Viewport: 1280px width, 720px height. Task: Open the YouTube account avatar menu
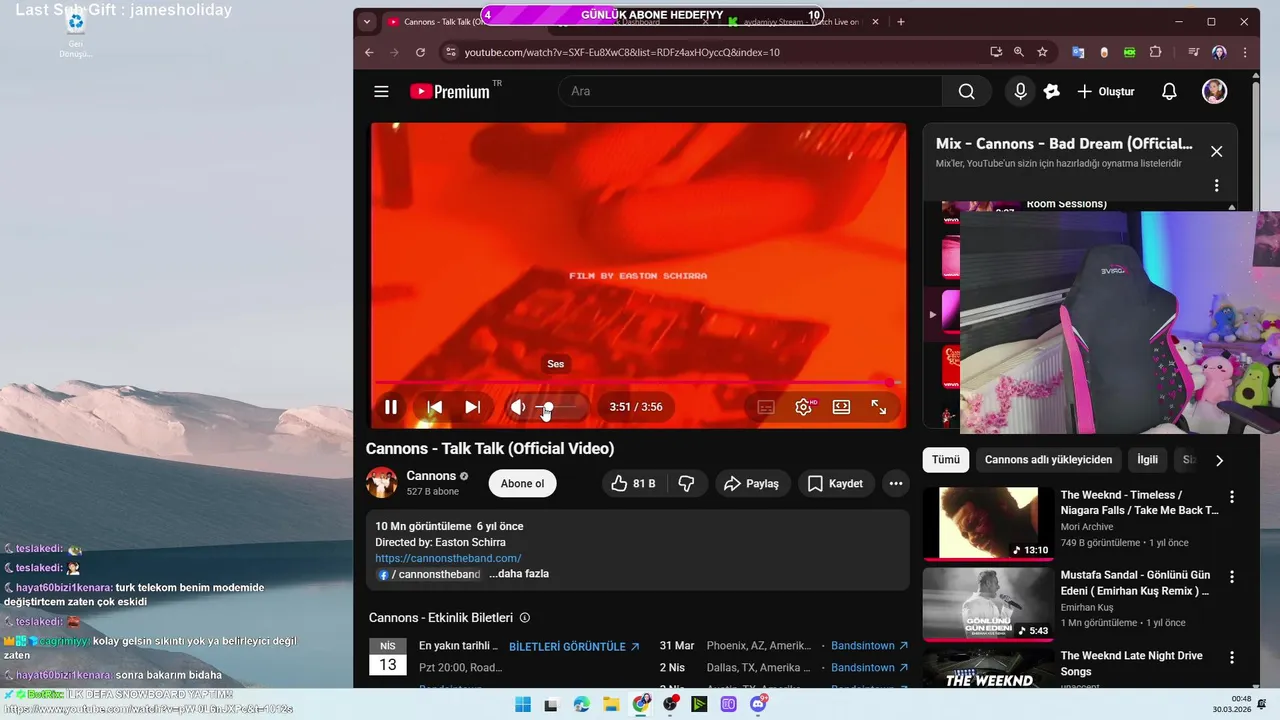coord(1214,91)
